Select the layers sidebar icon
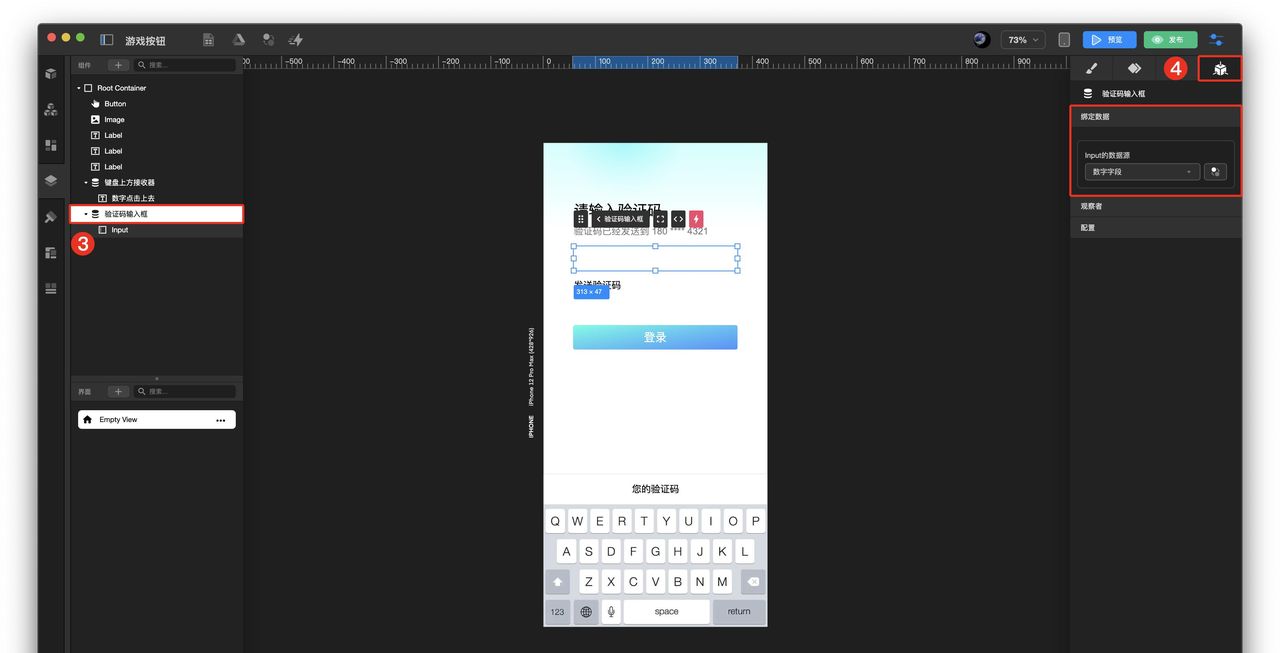 click(50, 181)
